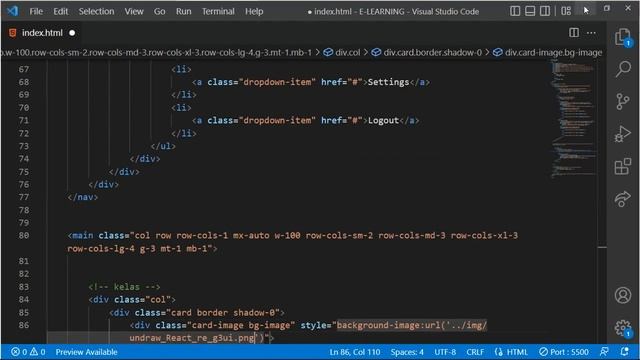The height and width of the screenshot is (360, 640).
Task: Click the minimap code overview
Action: tap(573, 118)
